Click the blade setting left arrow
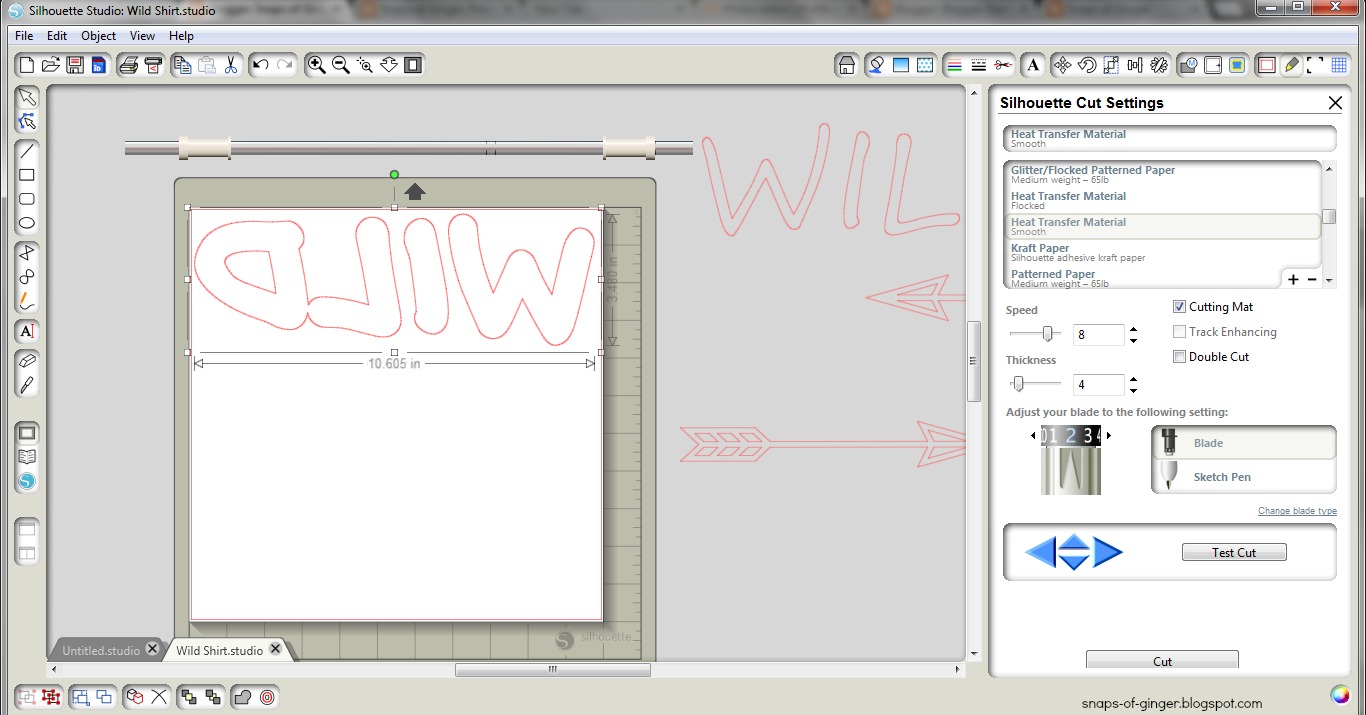The image size is (1366, 715). (1033, 436)
